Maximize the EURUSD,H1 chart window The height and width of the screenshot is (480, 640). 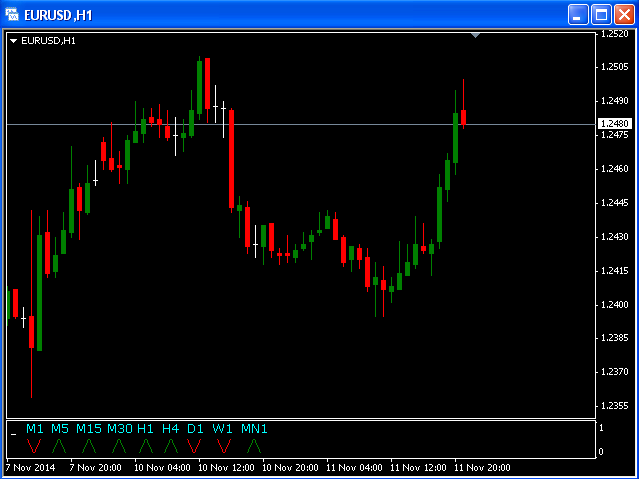[x=601, y=15]
